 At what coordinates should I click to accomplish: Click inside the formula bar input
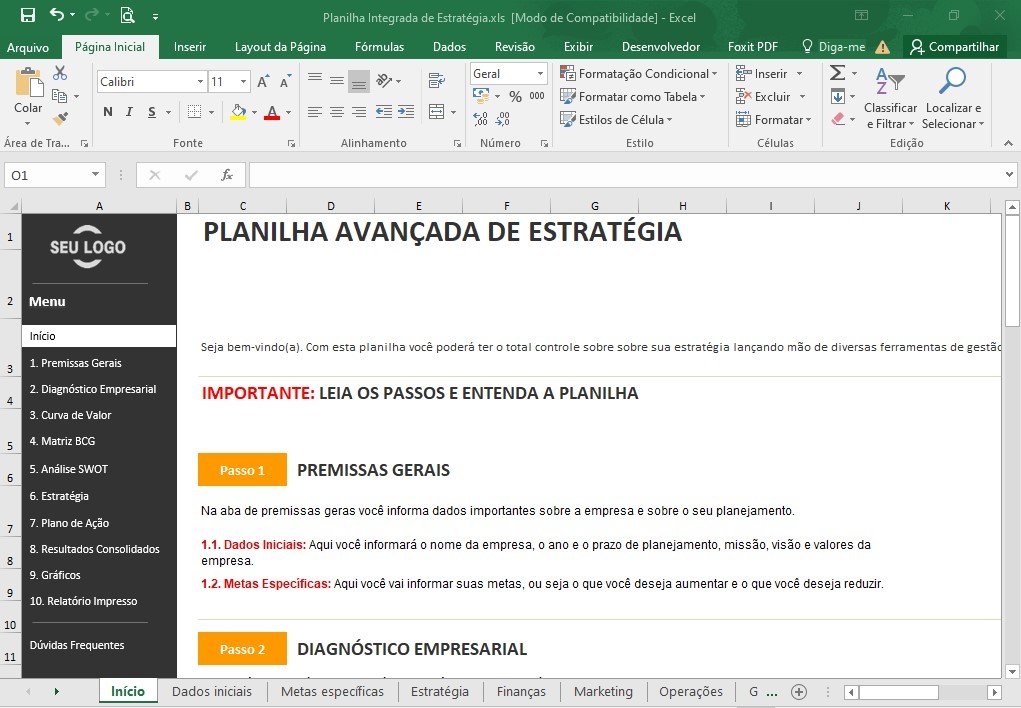point(625,175)
